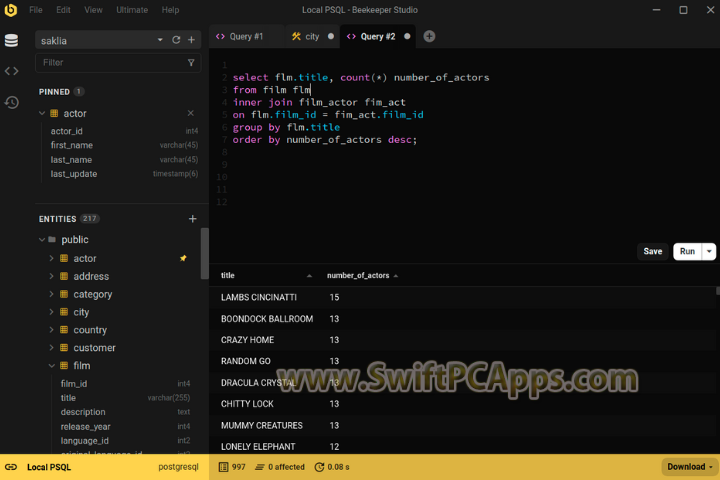Select the LONELY ELEPHANT result cell
Viewport: 720px width, 480px height.
click(x=258, y=446)
